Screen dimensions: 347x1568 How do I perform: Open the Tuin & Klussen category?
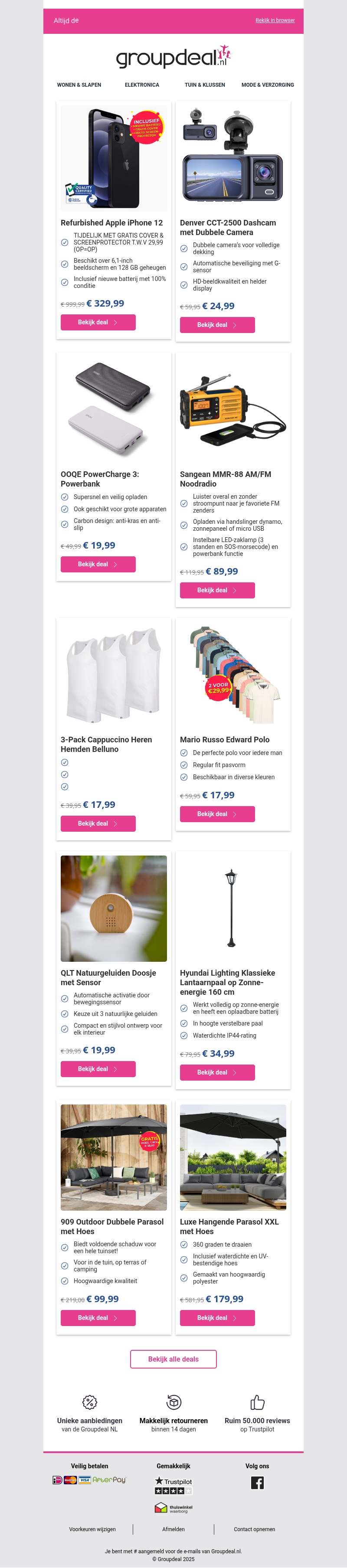coord(205,85)
